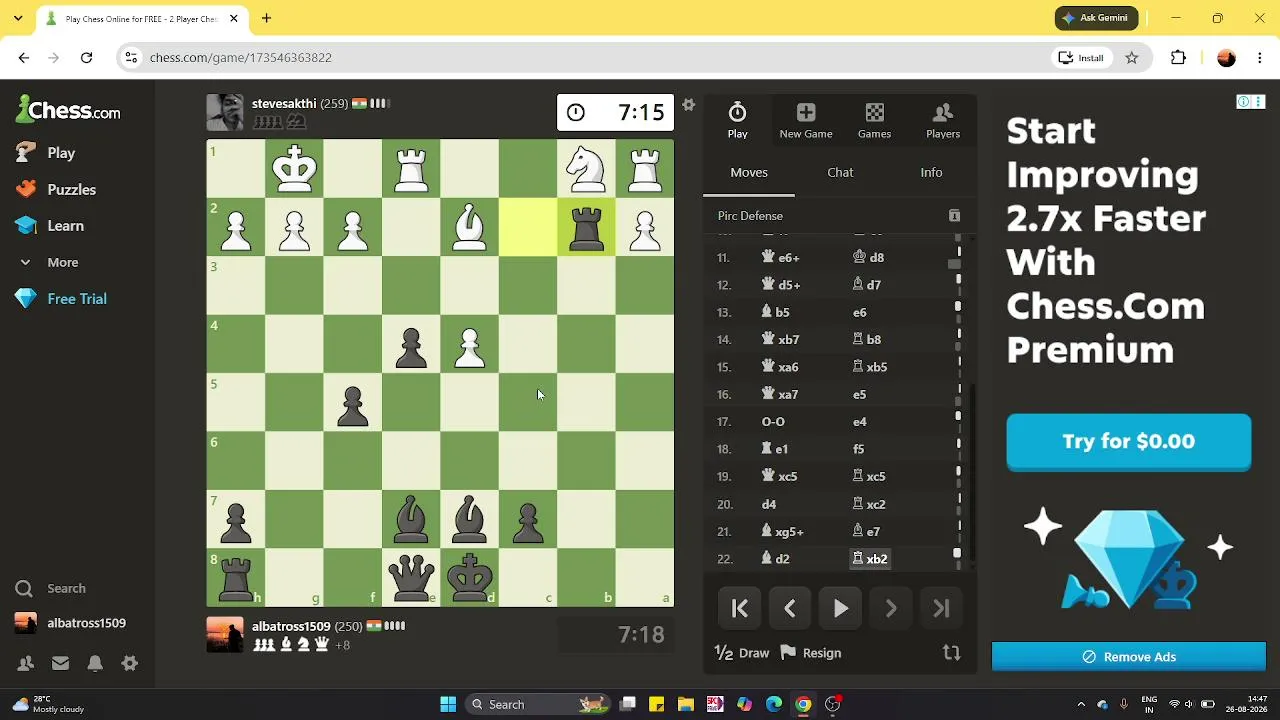Select black's move 22 xb2
This screenshot has height=720, width=1280.
[x=870, y=559]
